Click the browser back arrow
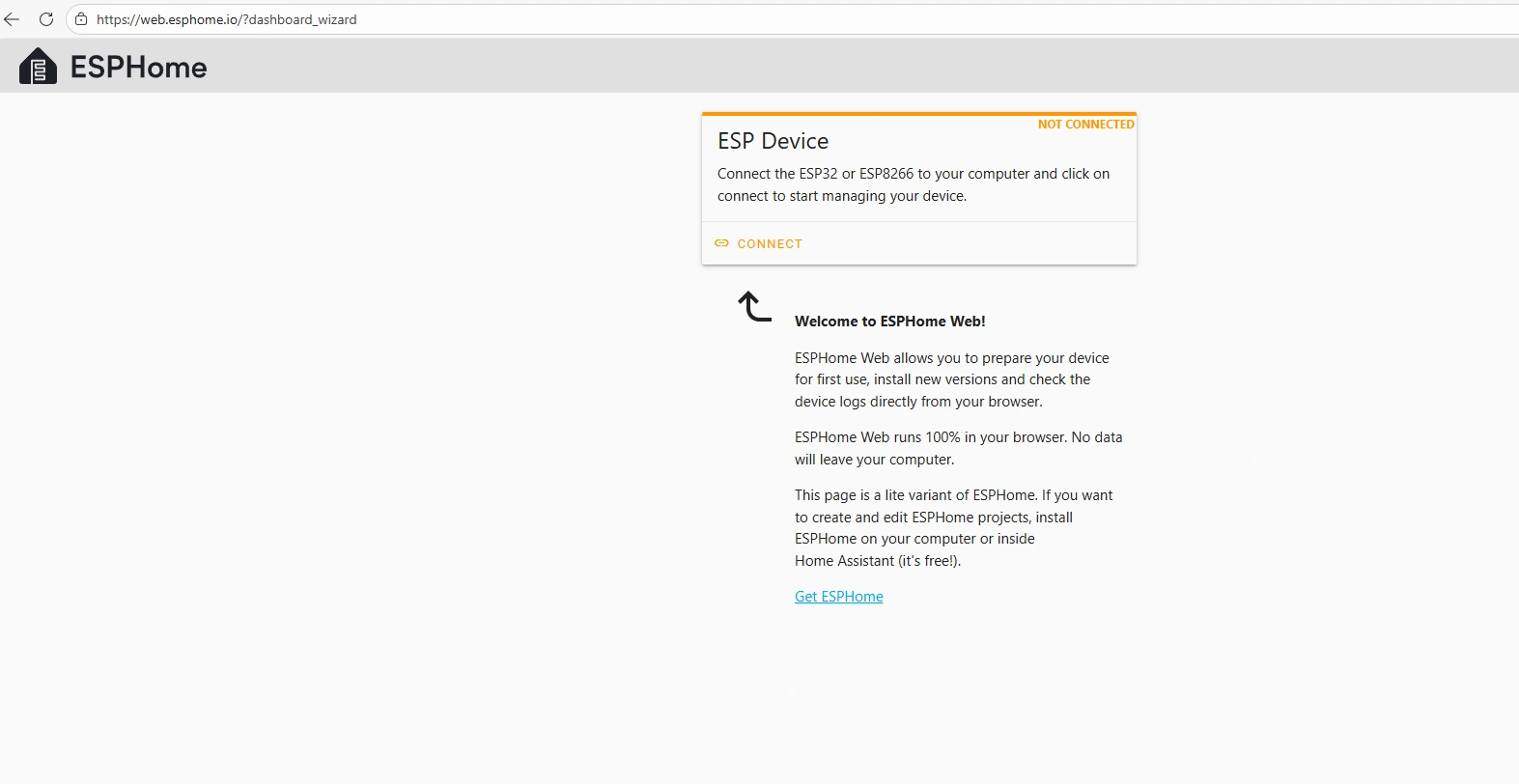Image resolution: width=1519 pixels, height=784 pixels. coord(12,19)
